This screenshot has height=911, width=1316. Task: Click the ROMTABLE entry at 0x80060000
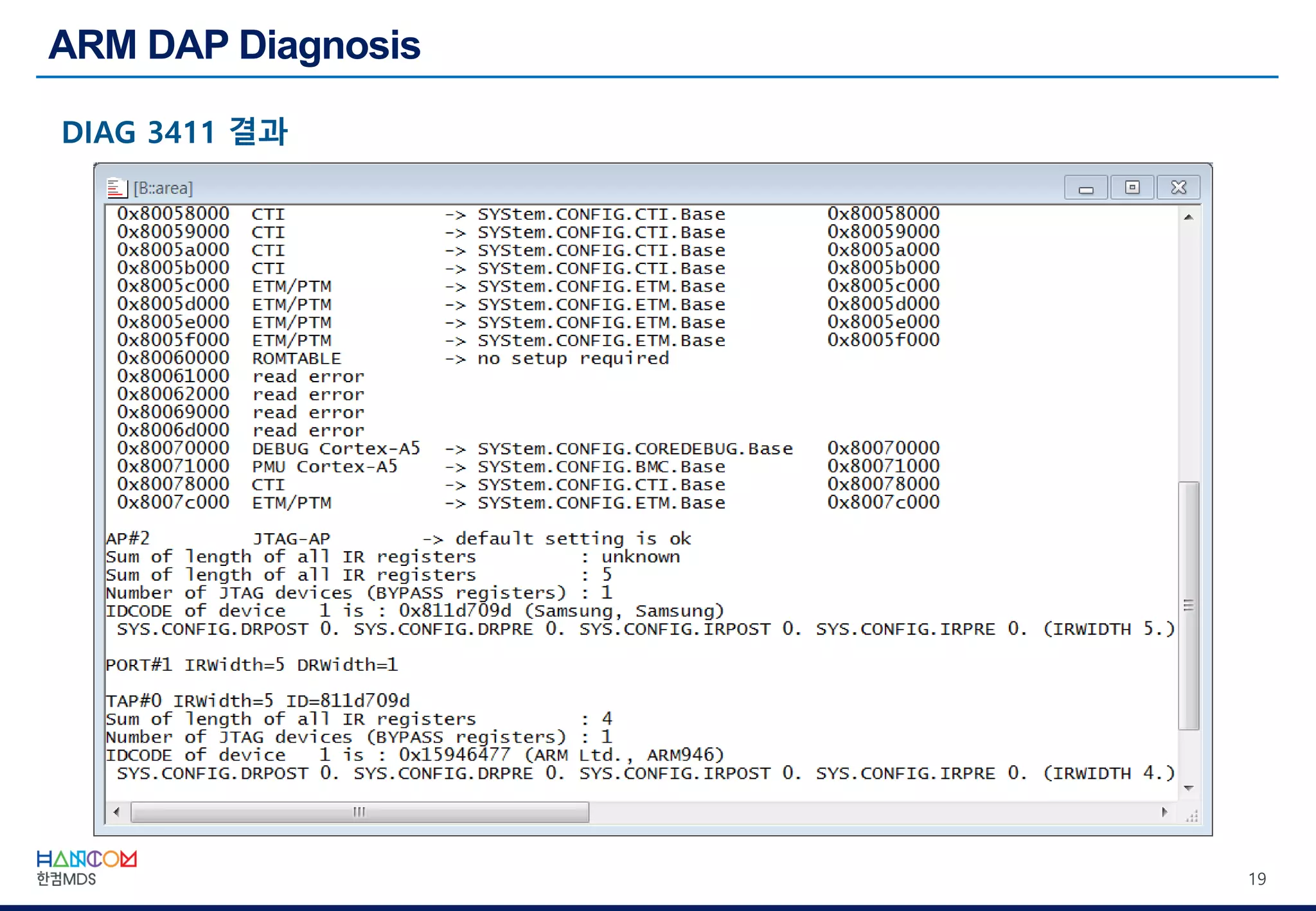pos(296,358)
